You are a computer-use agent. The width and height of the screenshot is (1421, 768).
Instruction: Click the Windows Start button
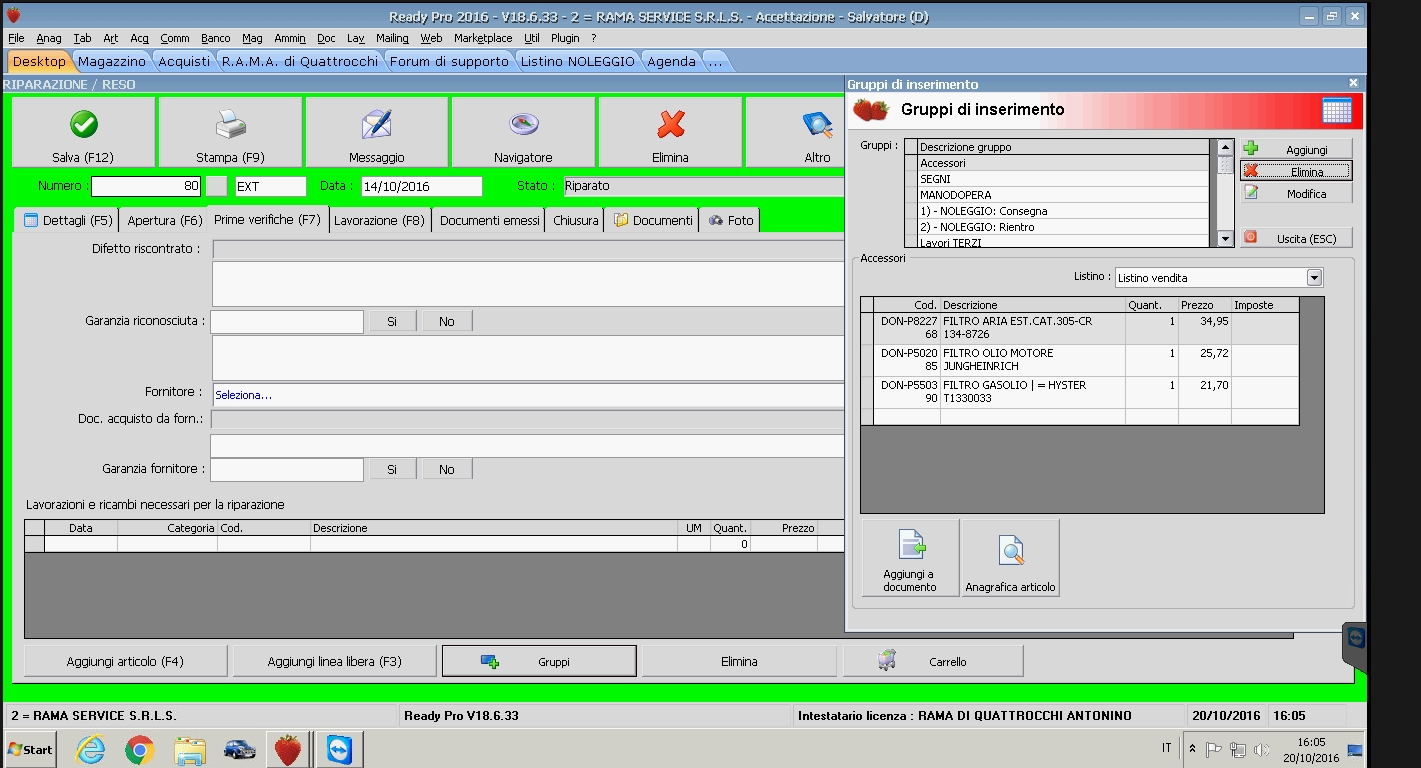pos(30,749)
